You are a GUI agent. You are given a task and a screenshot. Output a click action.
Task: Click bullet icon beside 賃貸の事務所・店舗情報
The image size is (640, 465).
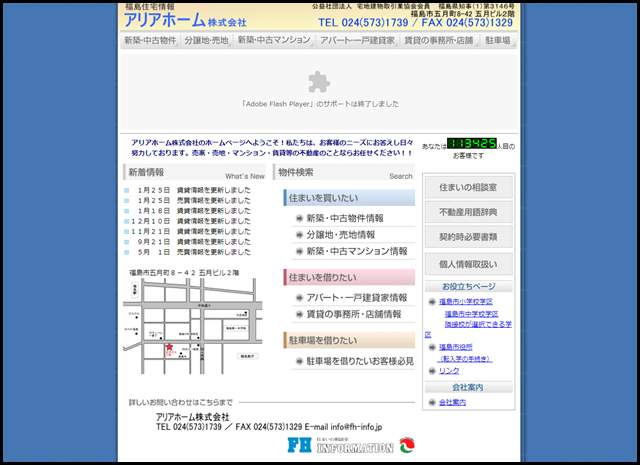point(300,314)
